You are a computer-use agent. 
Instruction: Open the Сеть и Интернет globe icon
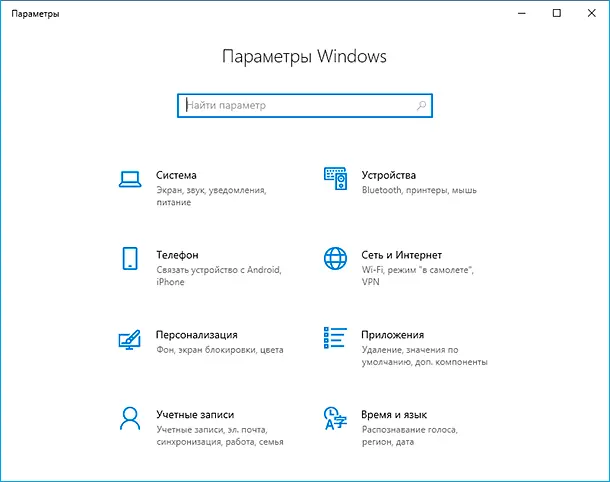pyautogui.click(x=335, y=258)
